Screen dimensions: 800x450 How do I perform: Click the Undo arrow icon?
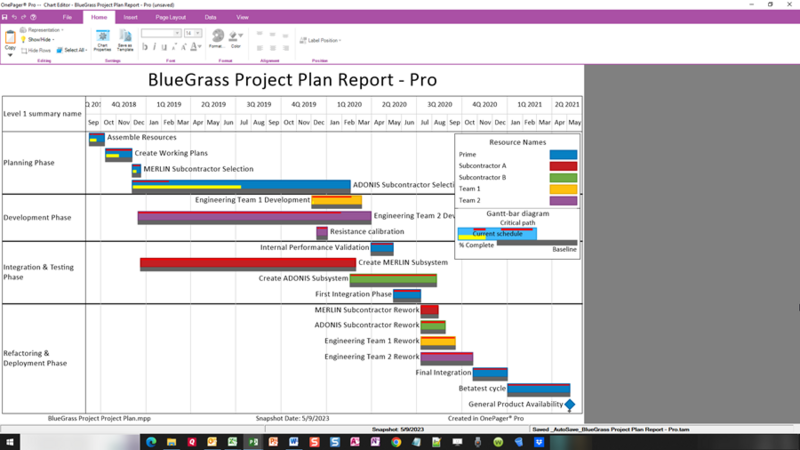click(14, 17)
